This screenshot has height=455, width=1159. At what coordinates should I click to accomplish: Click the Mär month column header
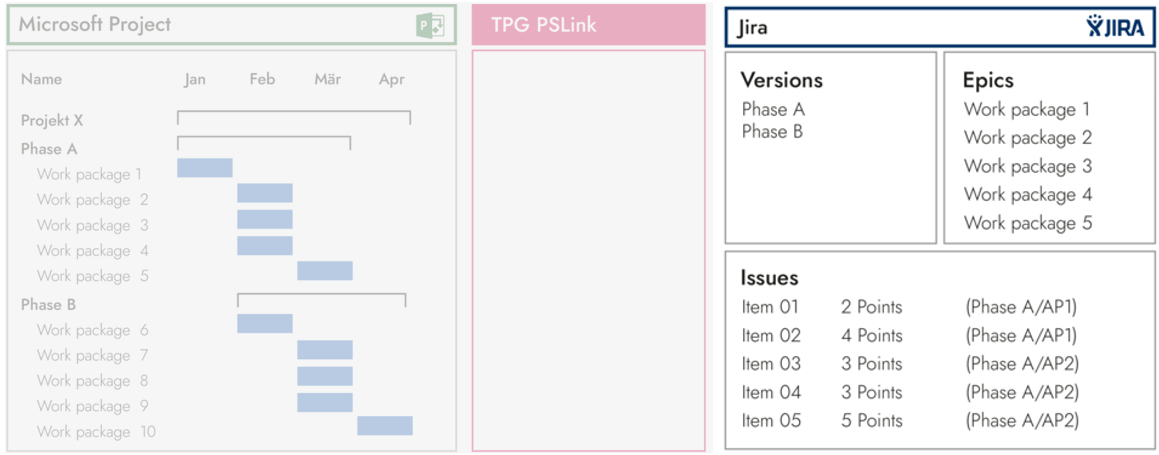click(x=327, y=79)
